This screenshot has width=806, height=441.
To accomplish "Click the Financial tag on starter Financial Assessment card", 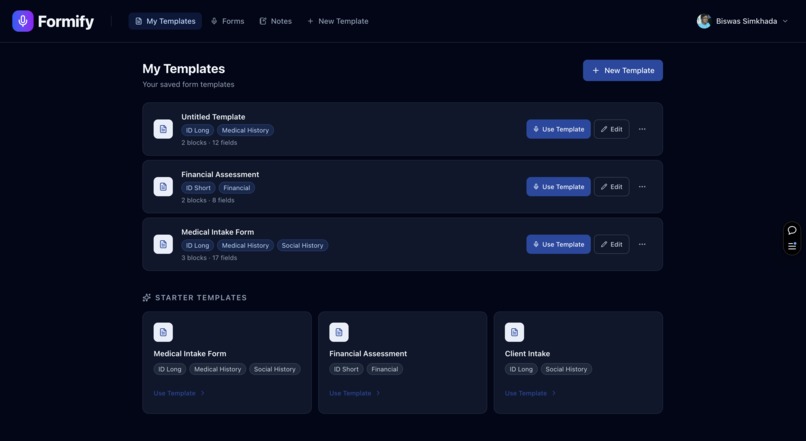I will 384,369.
